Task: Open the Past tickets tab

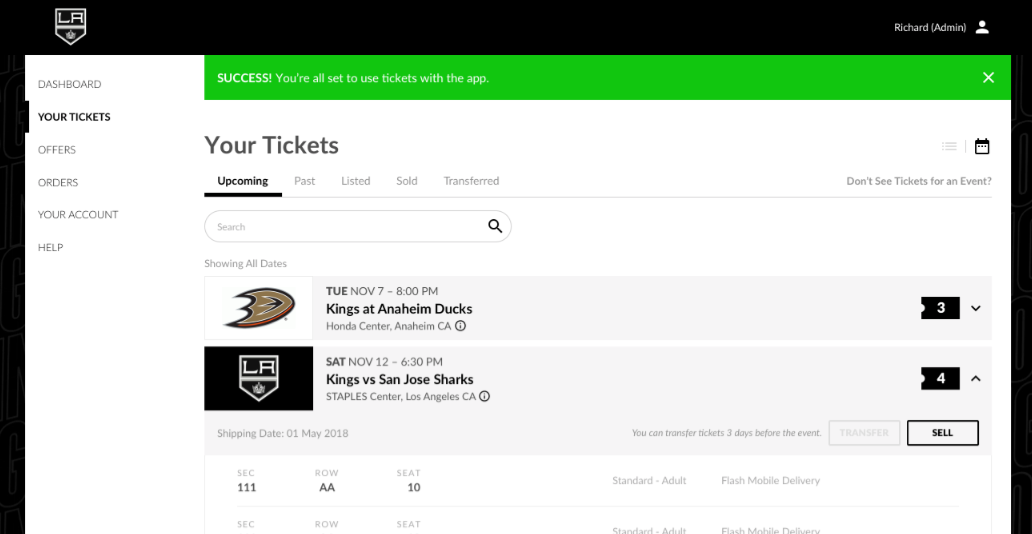Action: pos(305,181)
